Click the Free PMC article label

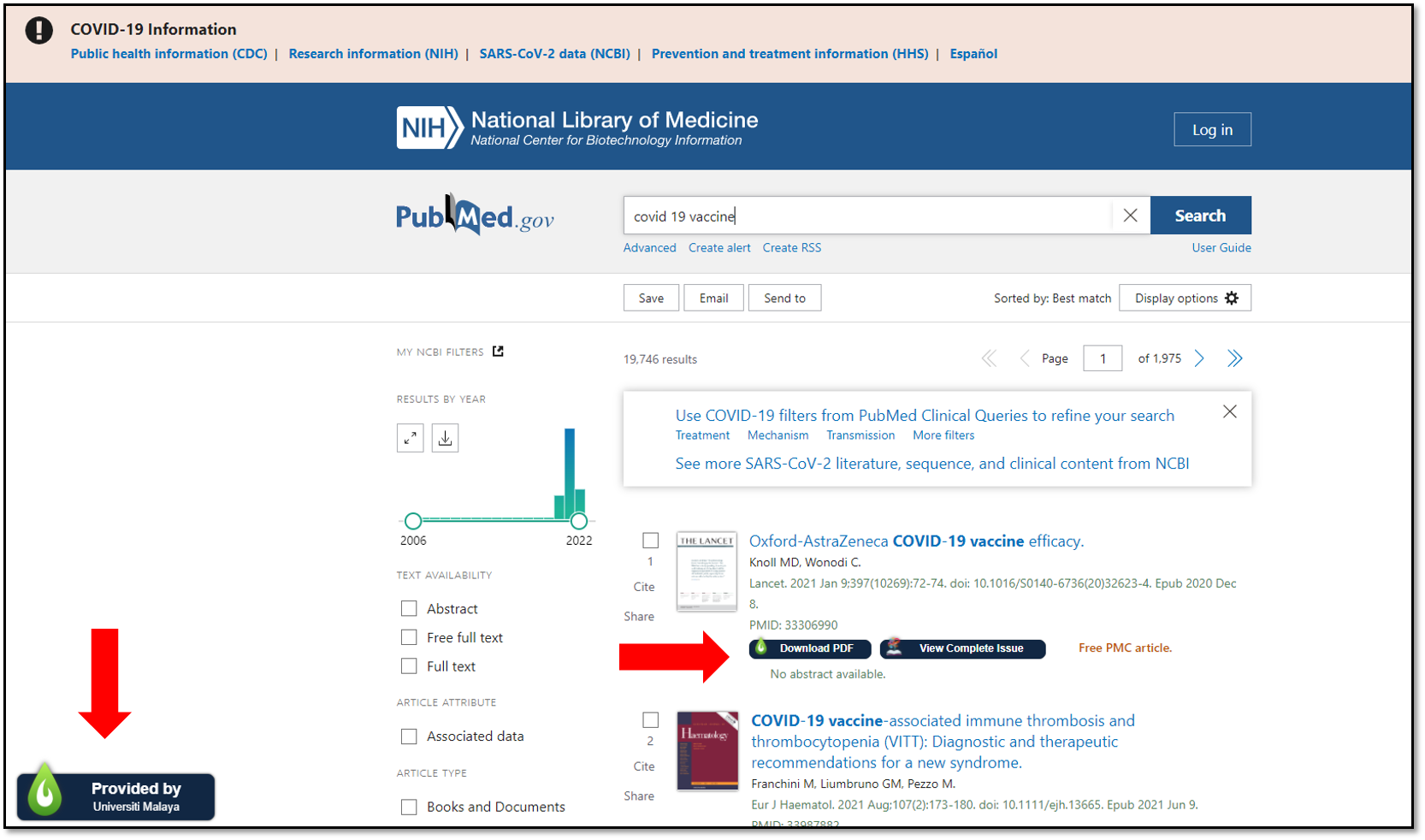pyautogui.click(x=1125, y=648)
